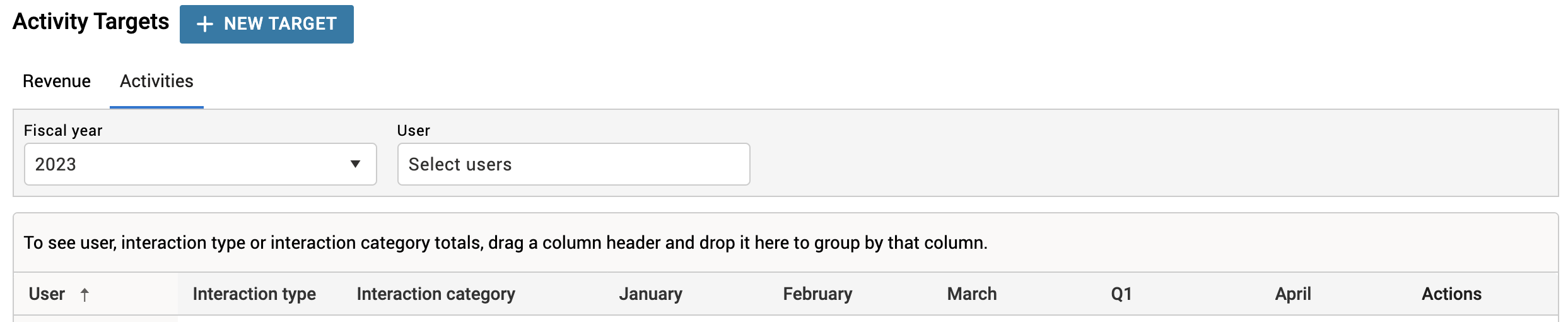The width and height of the screenshot is (1568, 322).
Task: Click the User column sort arrow icon
Action: click(85, 294)
